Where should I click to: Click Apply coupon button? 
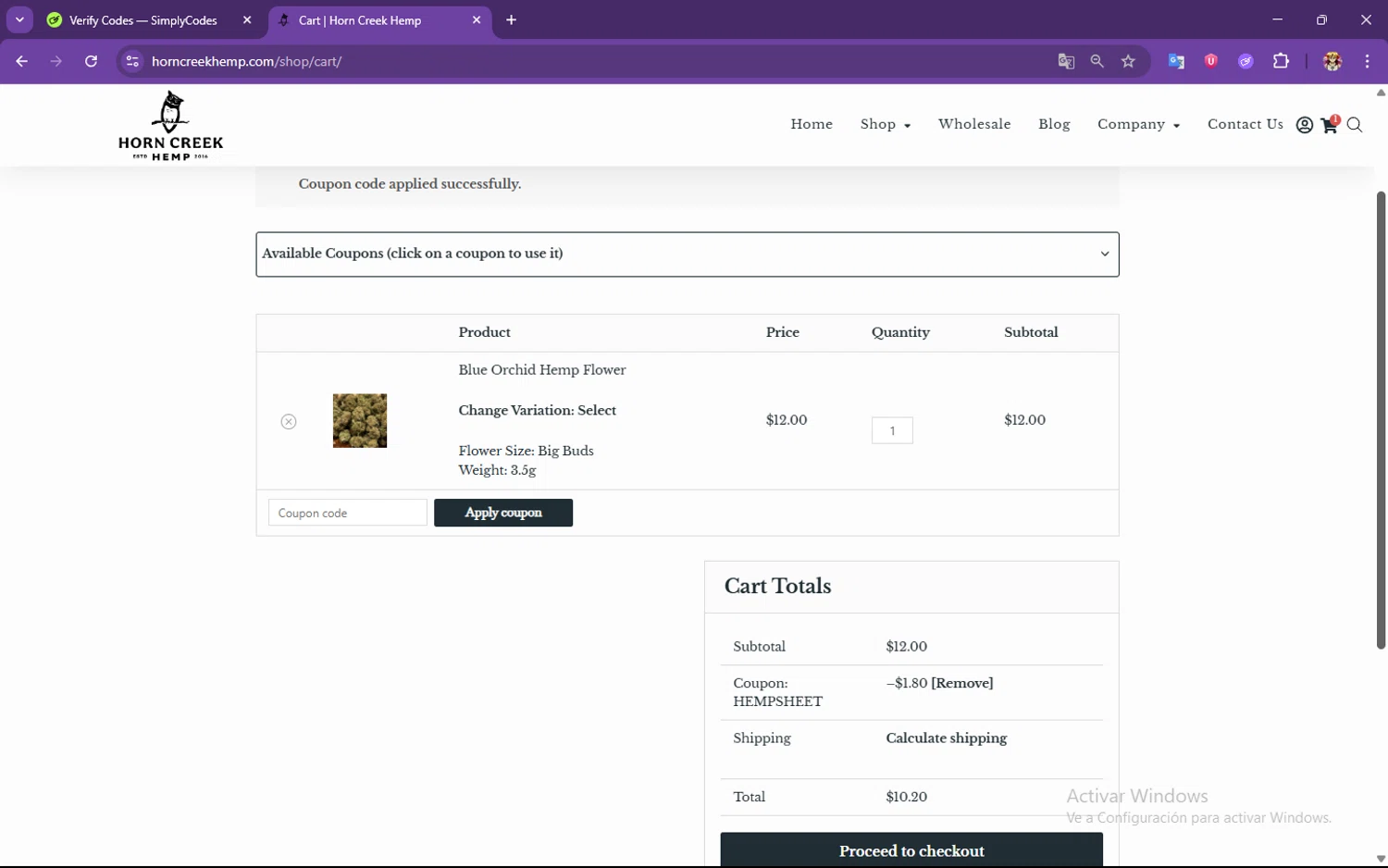pos(503,513)
